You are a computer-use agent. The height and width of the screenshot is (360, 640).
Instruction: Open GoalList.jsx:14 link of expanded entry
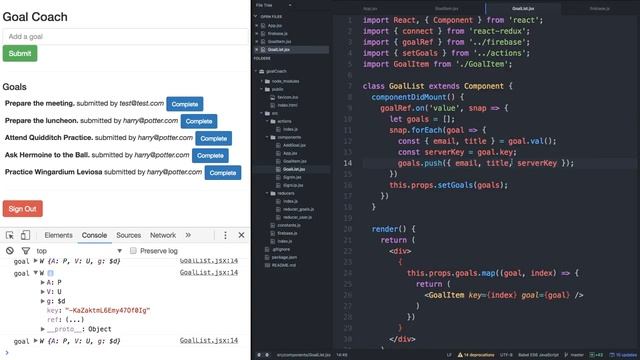click(209, 273)
